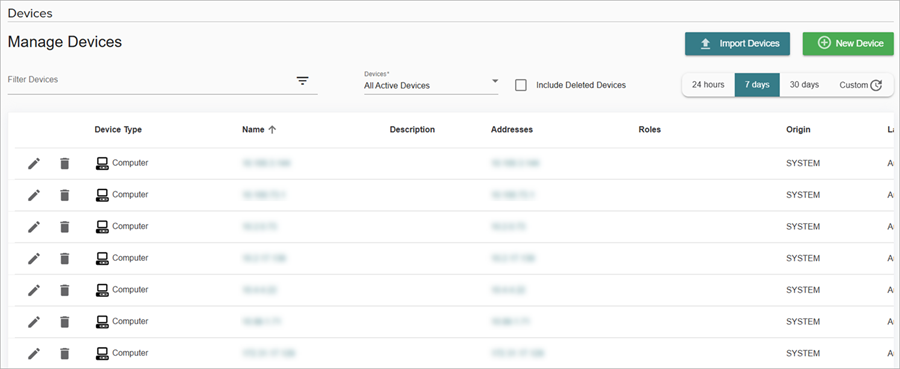
Task: Choose the Custom time range option
Action: pos(860,85)
